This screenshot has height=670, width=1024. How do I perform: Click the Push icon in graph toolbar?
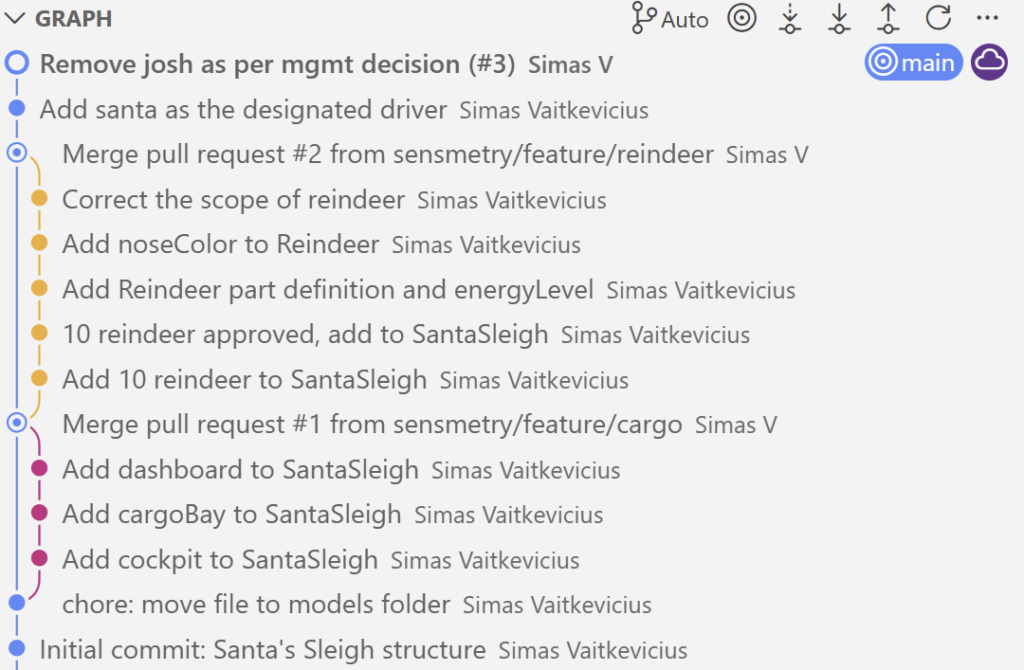(888, 19)
